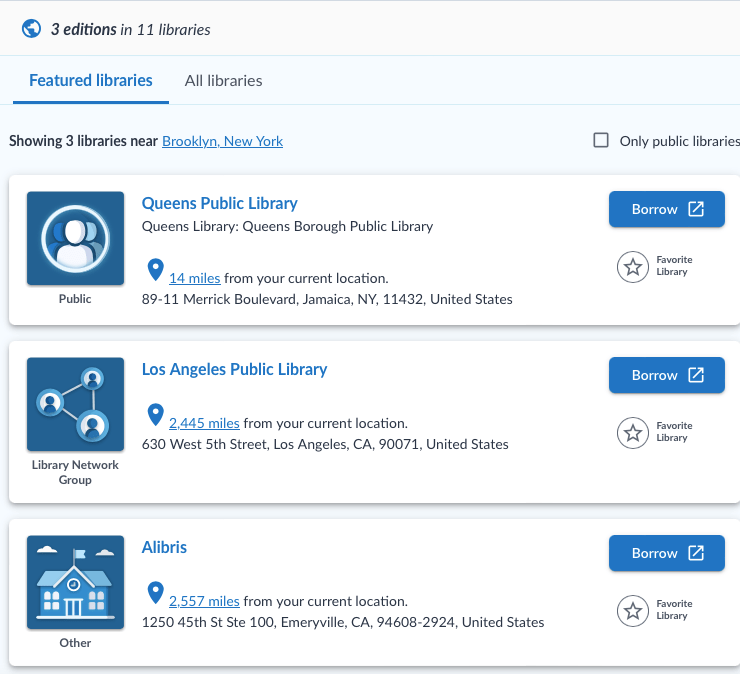This screenshot has width=740, height=674.
Task: Enable the Only public libraries checkbox
Action: pos(601,140)
